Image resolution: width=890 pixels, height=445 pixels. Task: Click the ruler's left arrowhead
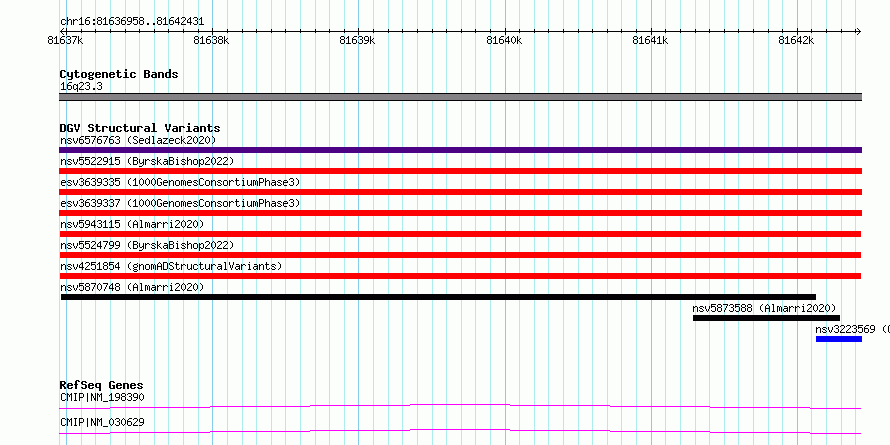[63, 31]
